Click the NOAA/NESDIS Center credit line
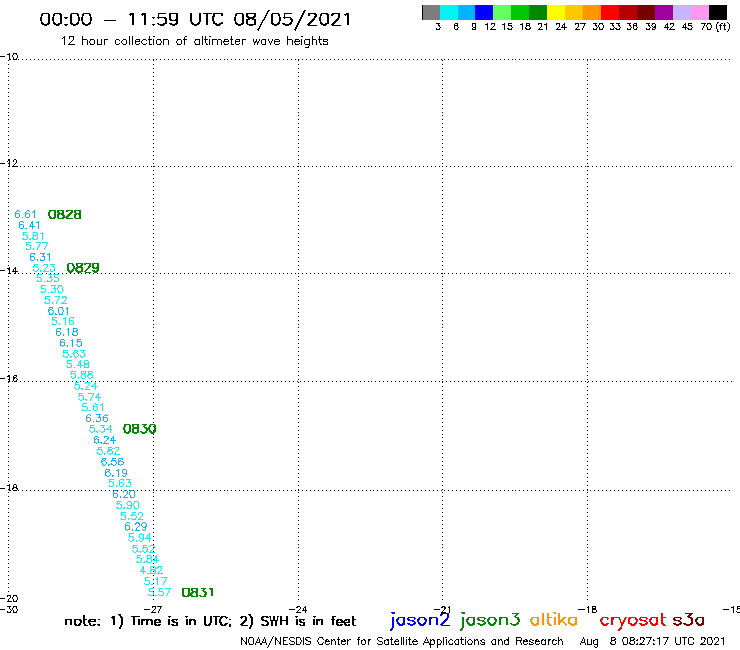This screenshot has width=740, height=650. tap(402, 641)
